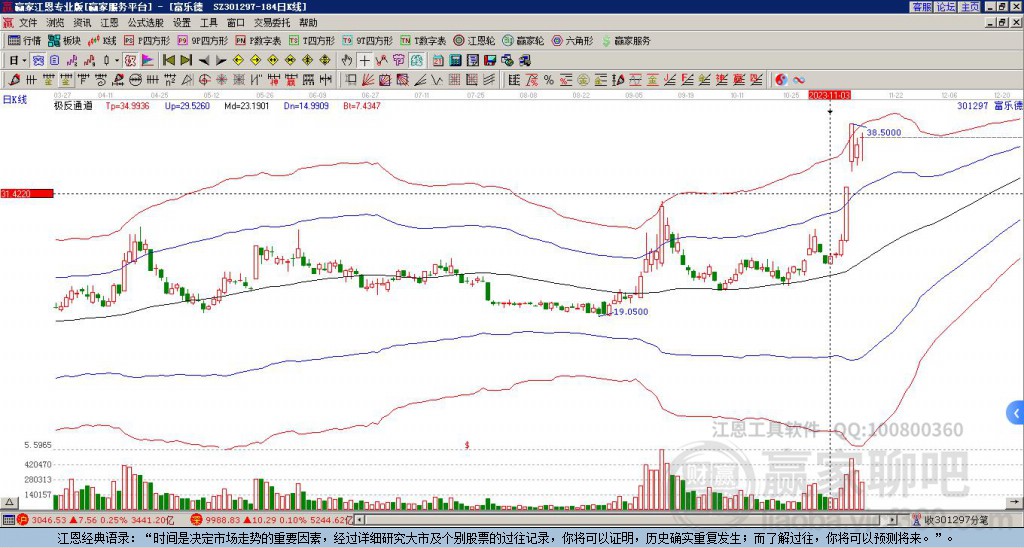Open the 窗口 menu
The width and height of the screenshot is (1024, 548).
(236, 23)
